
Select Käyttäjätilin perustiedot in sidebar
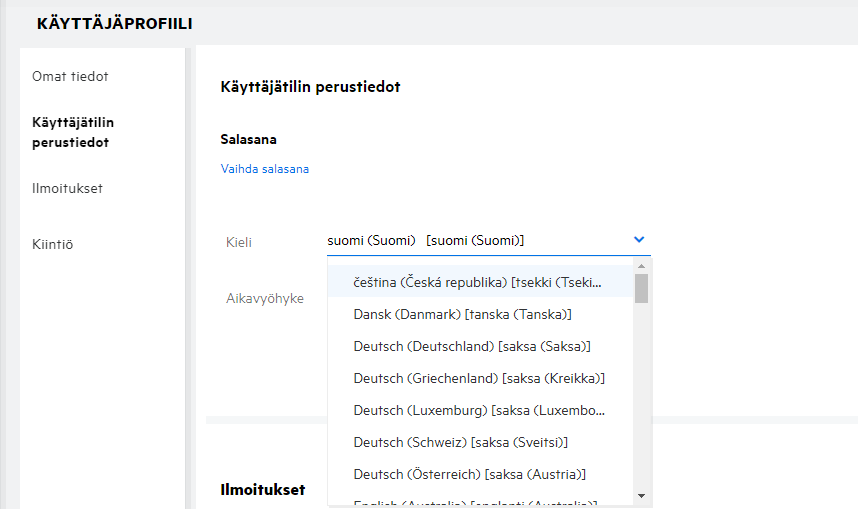[73, 132]
